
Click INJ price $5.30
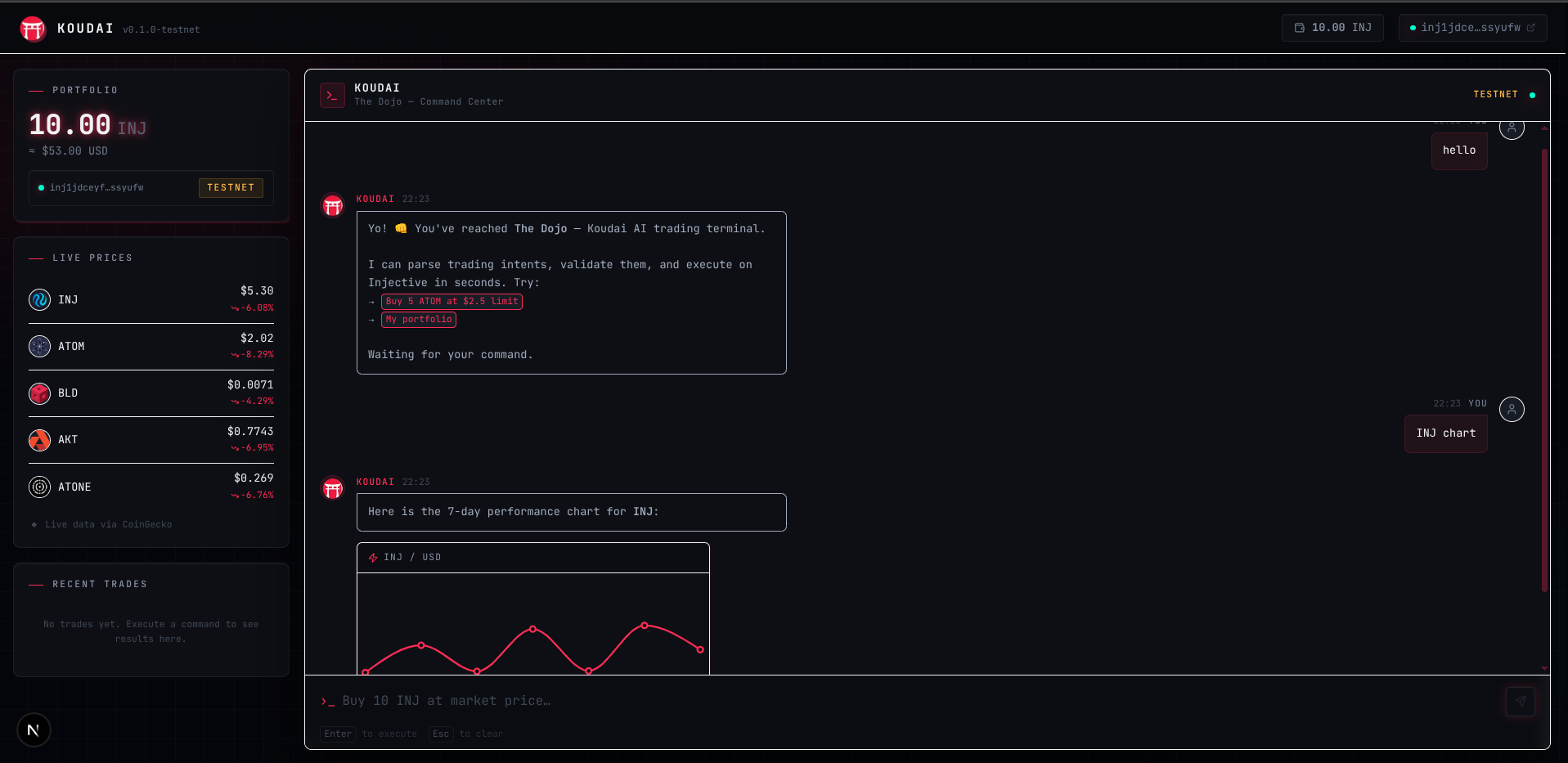tap(257, 291)
